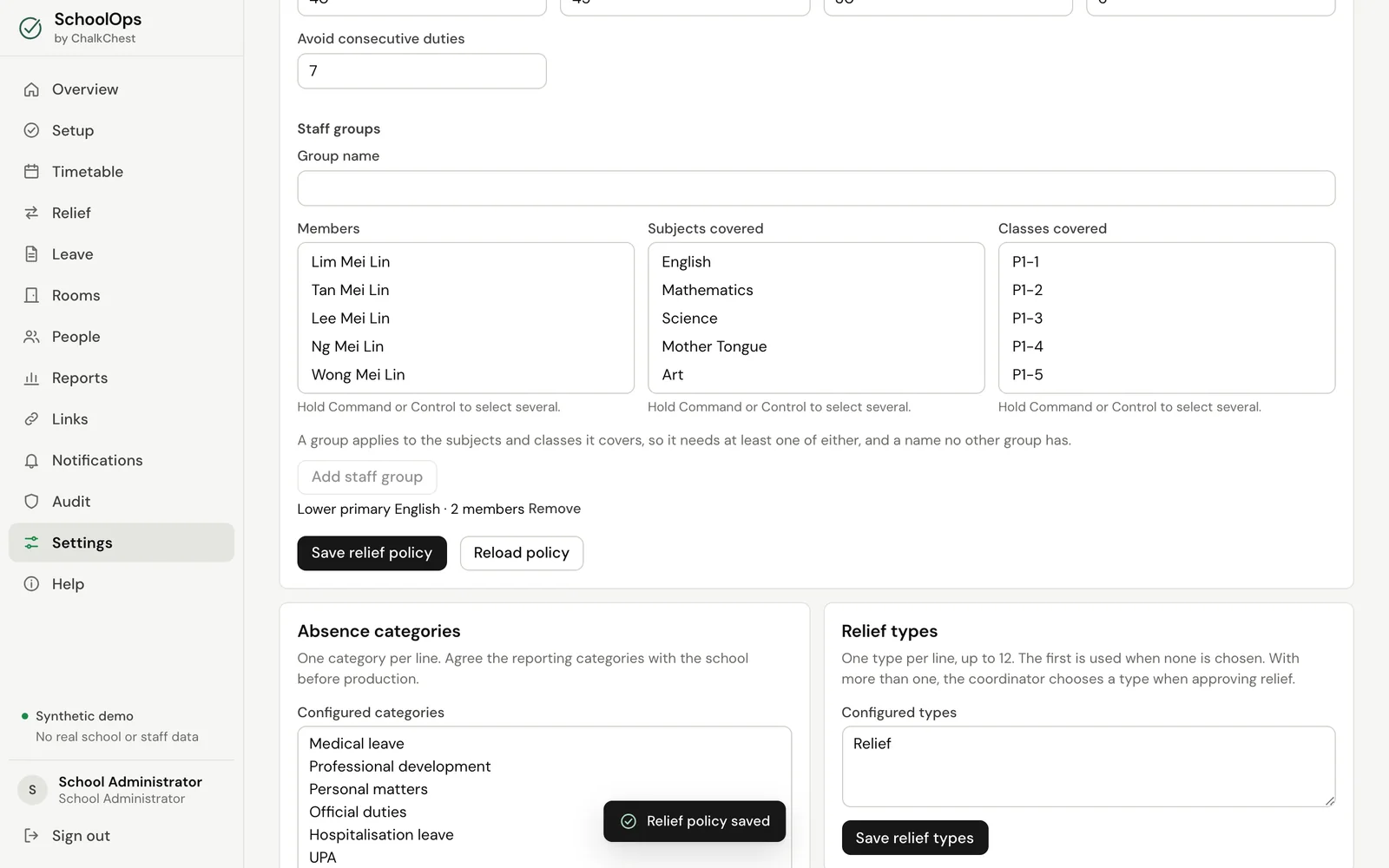Select Art in Subjects covered
The width and height of the screenshot is (1389, 868).
pyautogui.click(x=816, y=375)
